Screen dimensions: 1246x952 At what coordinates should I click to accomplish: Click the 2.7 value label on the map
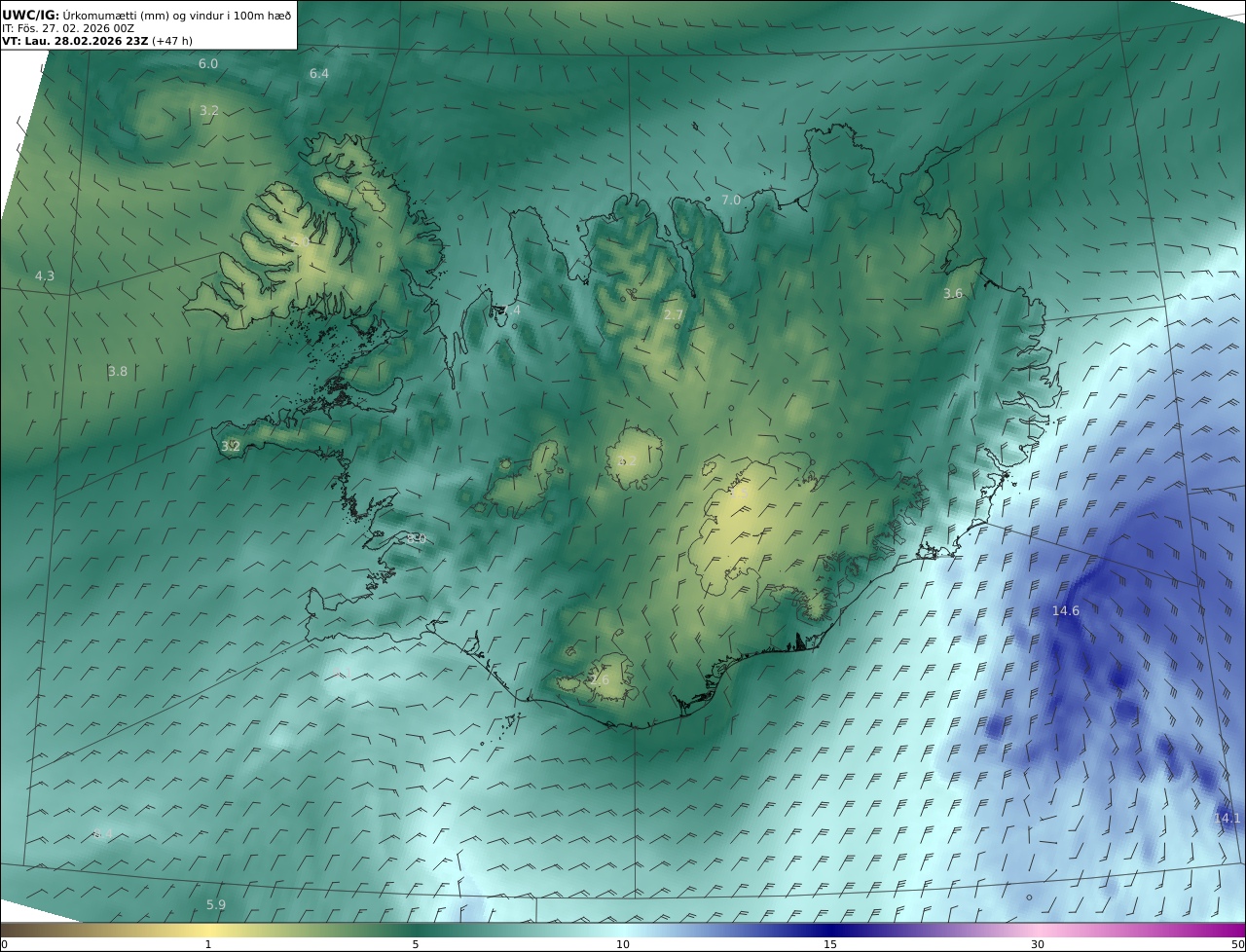click(674, 315)
